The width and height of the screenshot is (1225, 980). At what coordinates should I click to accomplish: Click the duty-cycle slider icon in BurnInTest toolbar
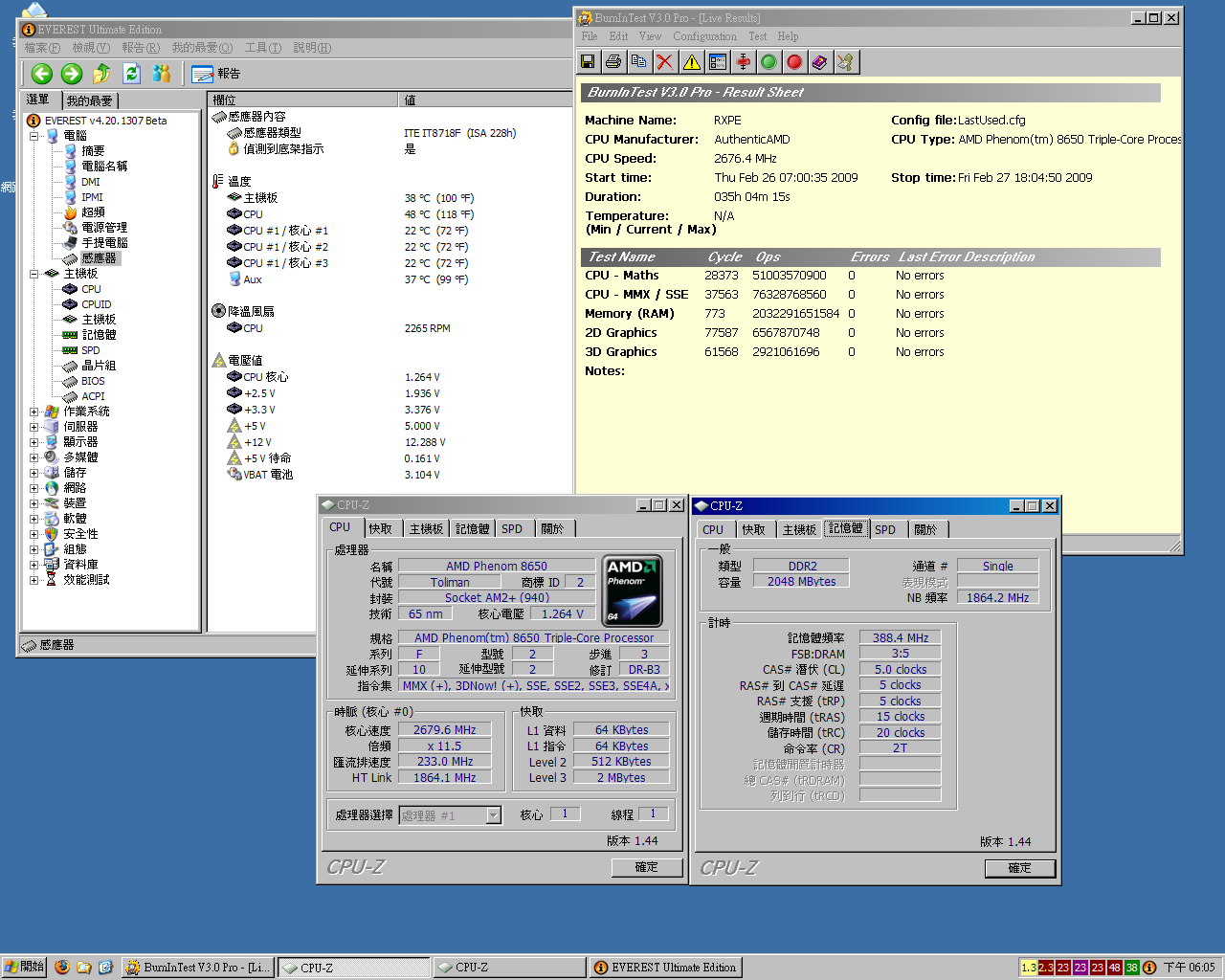click(x=744, y=62)
